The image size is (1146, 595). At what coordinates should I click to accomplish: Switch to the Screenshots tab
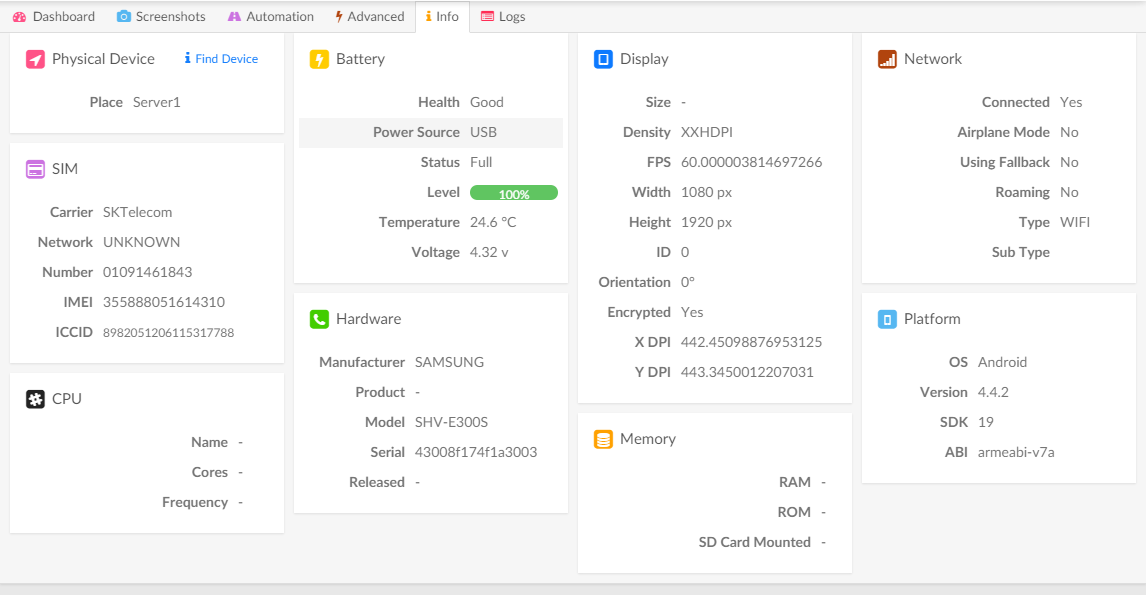tap(161, 16)
